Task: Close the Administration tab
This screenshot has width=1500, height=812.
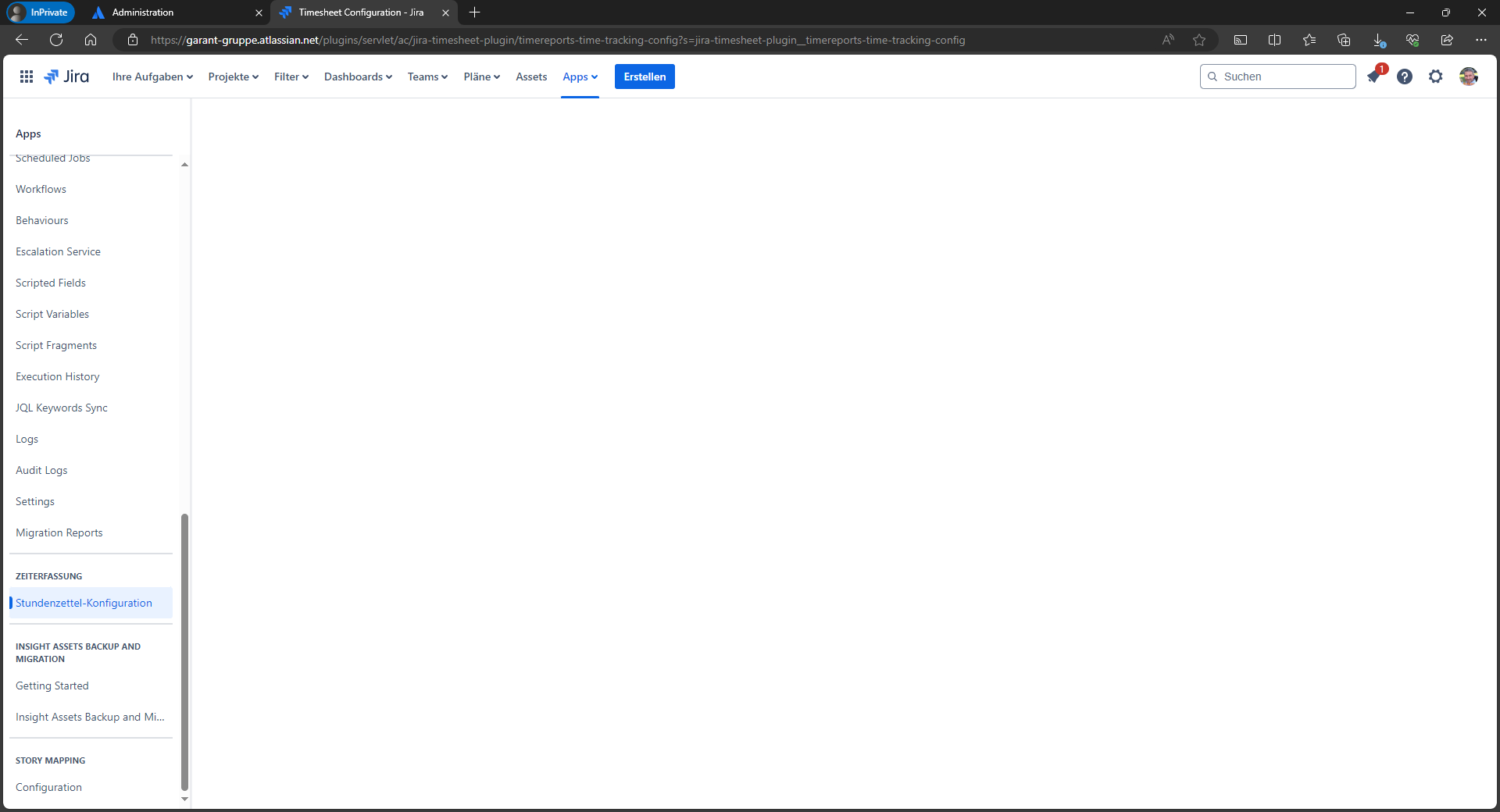Action: tap(259, 12)
